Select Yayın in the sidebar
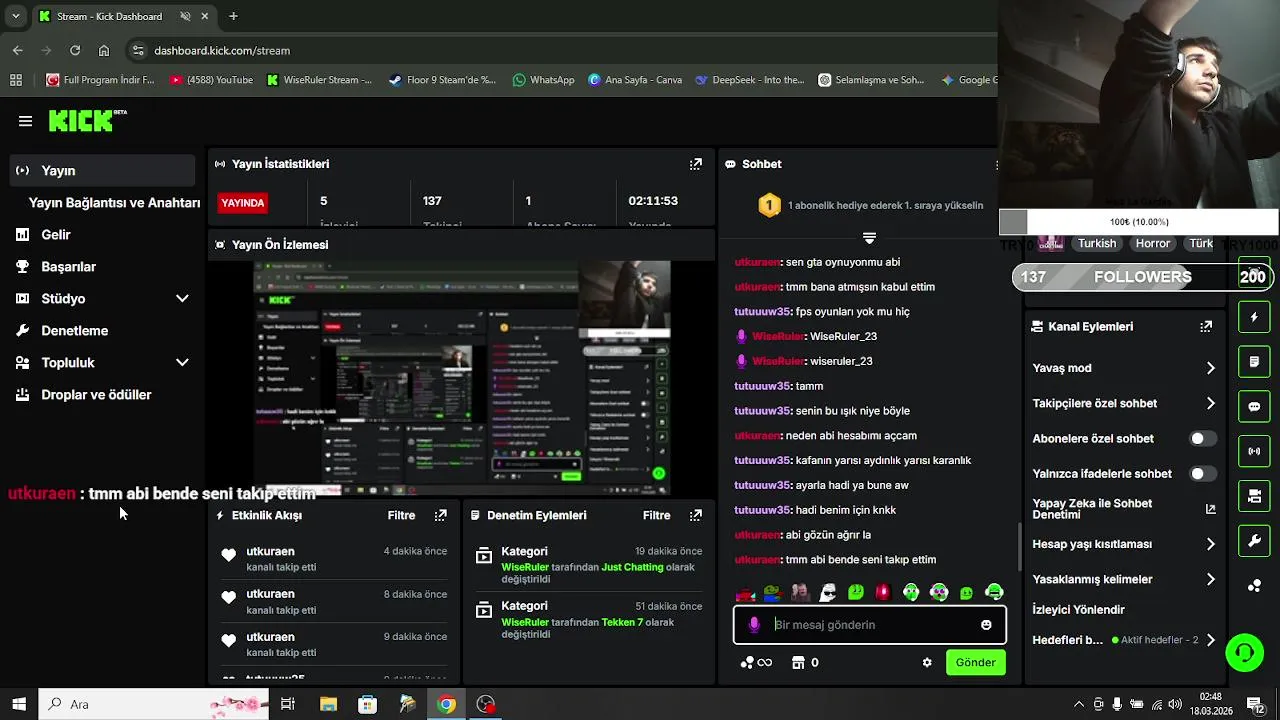The width and height of the screenshot is (1280, 720). [100, 170]
